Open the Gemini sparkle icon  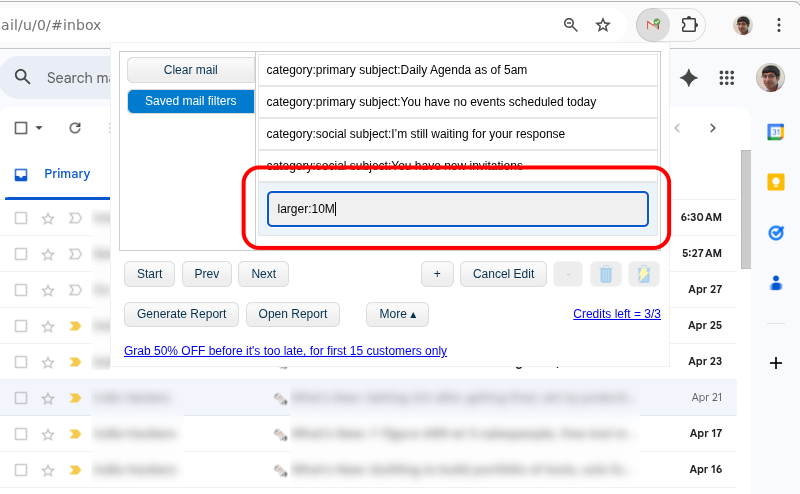point(688,78)
